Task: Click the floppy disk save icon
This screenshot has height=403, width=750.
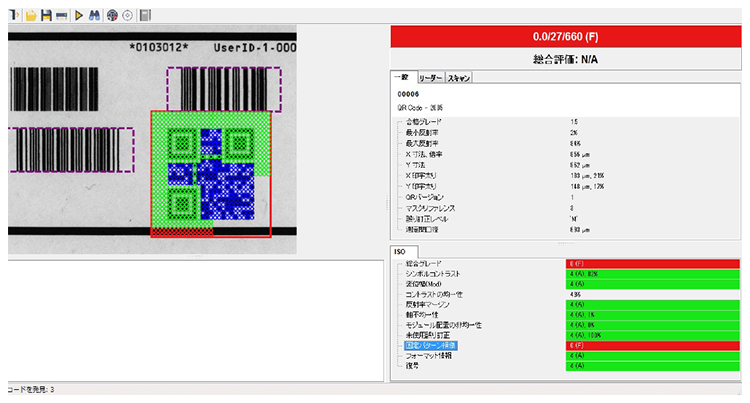Action: click(46, 16)
